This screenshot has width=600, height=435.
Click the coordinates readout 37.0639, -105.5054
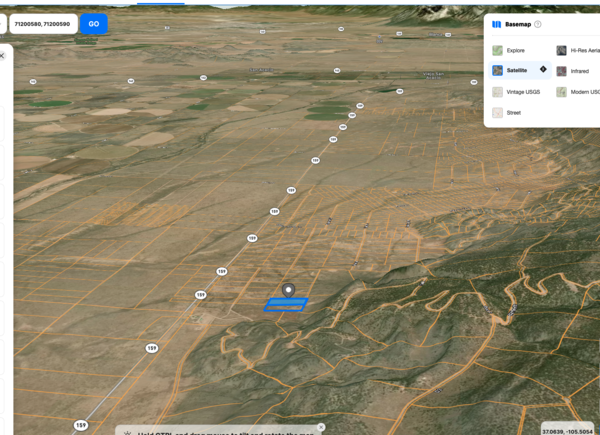pyautogui.click(x=567, y=432)
